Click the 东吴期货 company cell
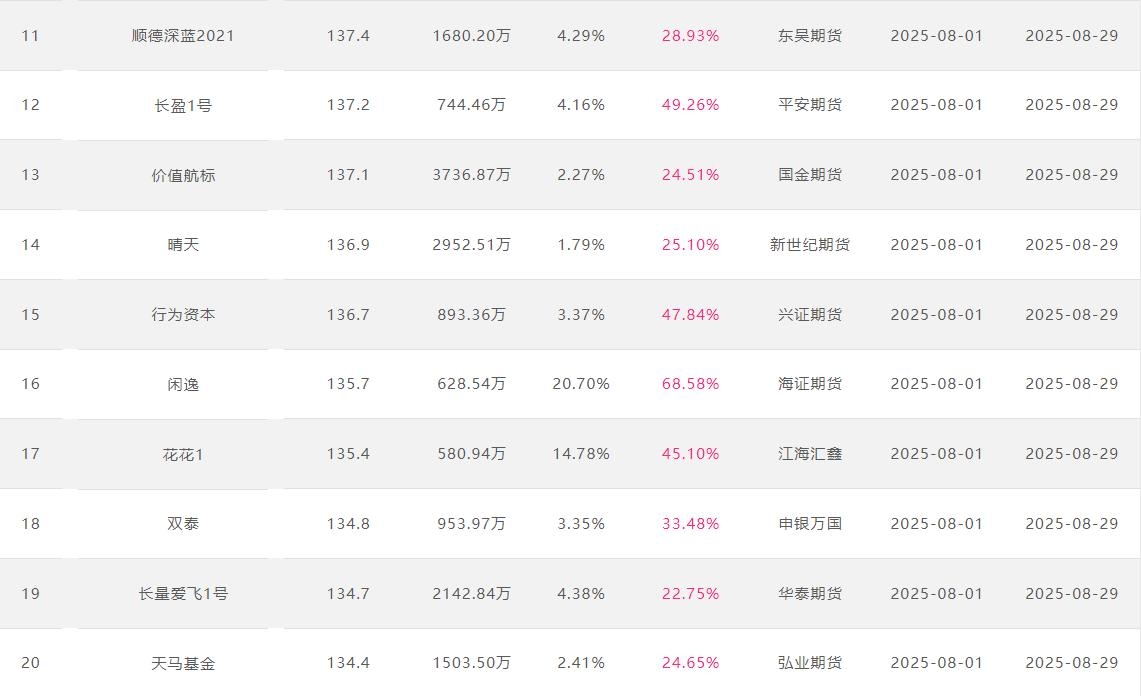 [x=810, y=36]
